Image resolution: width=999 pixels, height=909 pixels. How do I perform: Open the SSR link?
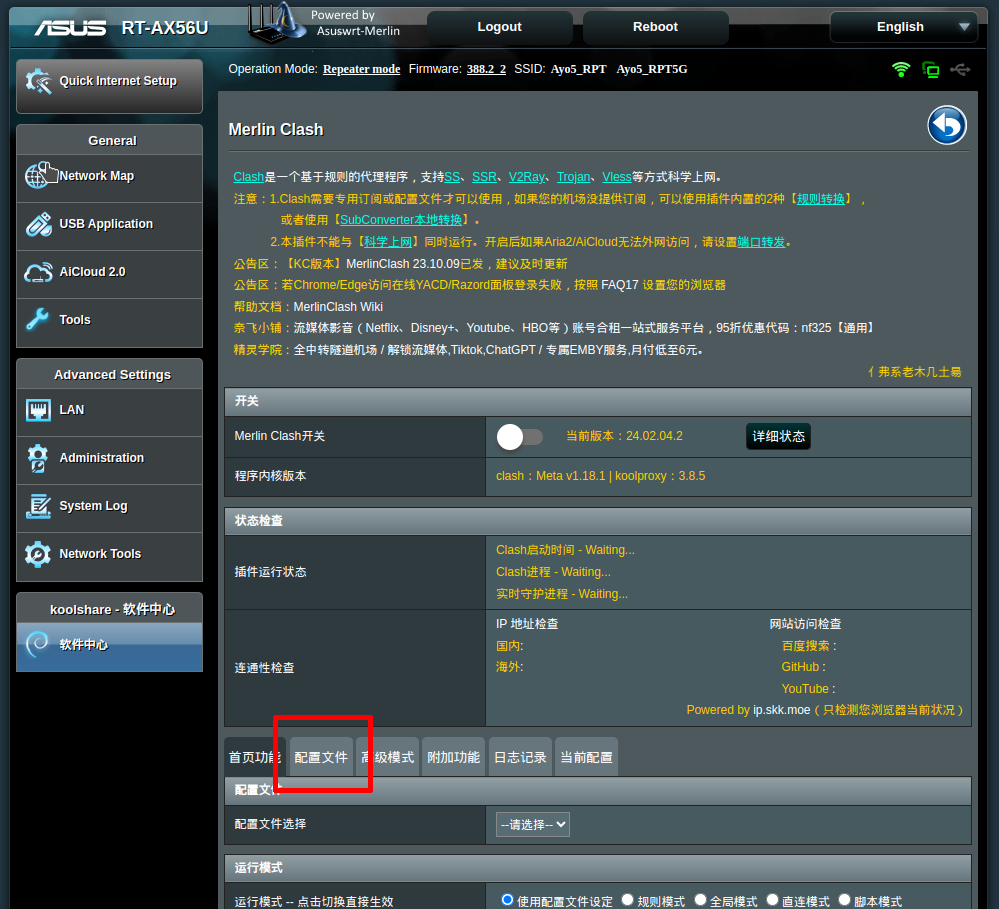pos(484,177)
